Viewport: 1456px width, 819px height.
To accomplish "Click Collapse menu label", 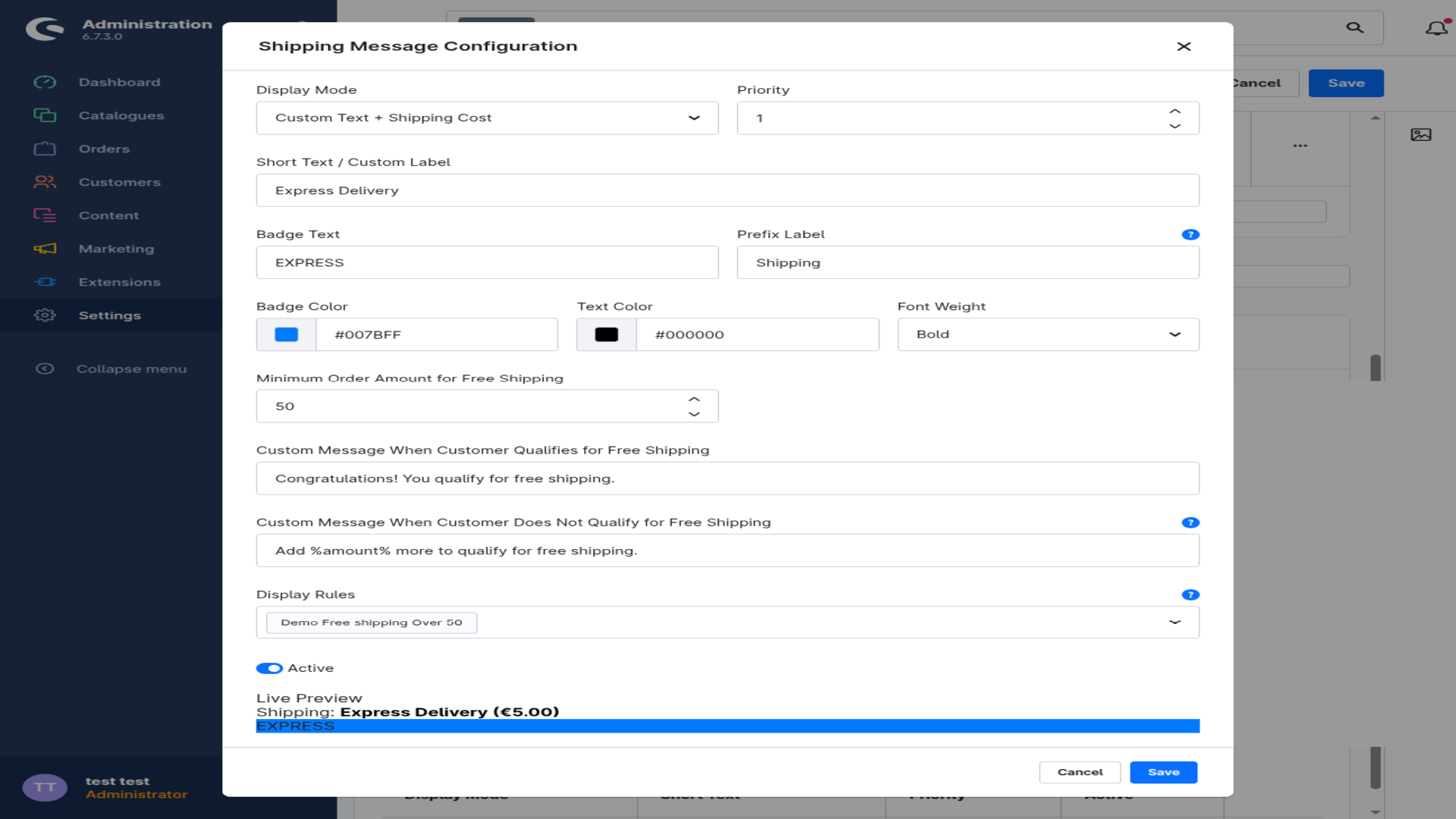I will [x=131, y=369].
